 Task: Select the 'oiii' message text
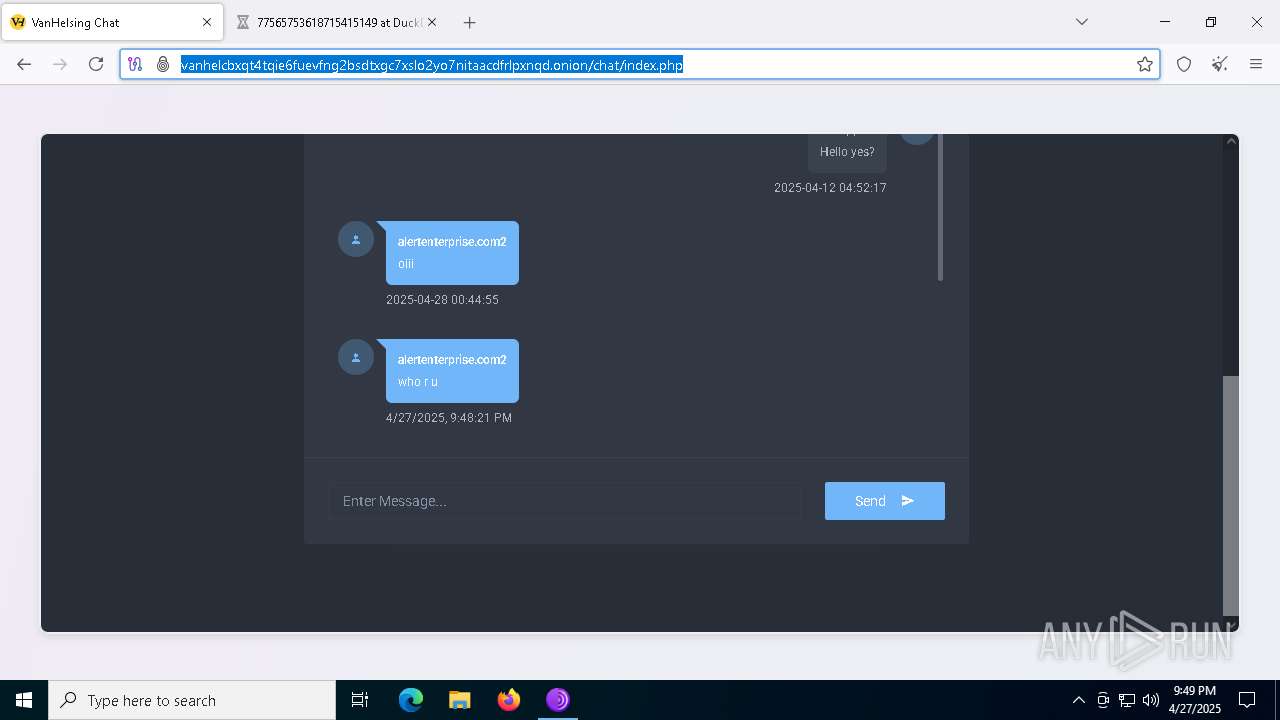(406, 264)
